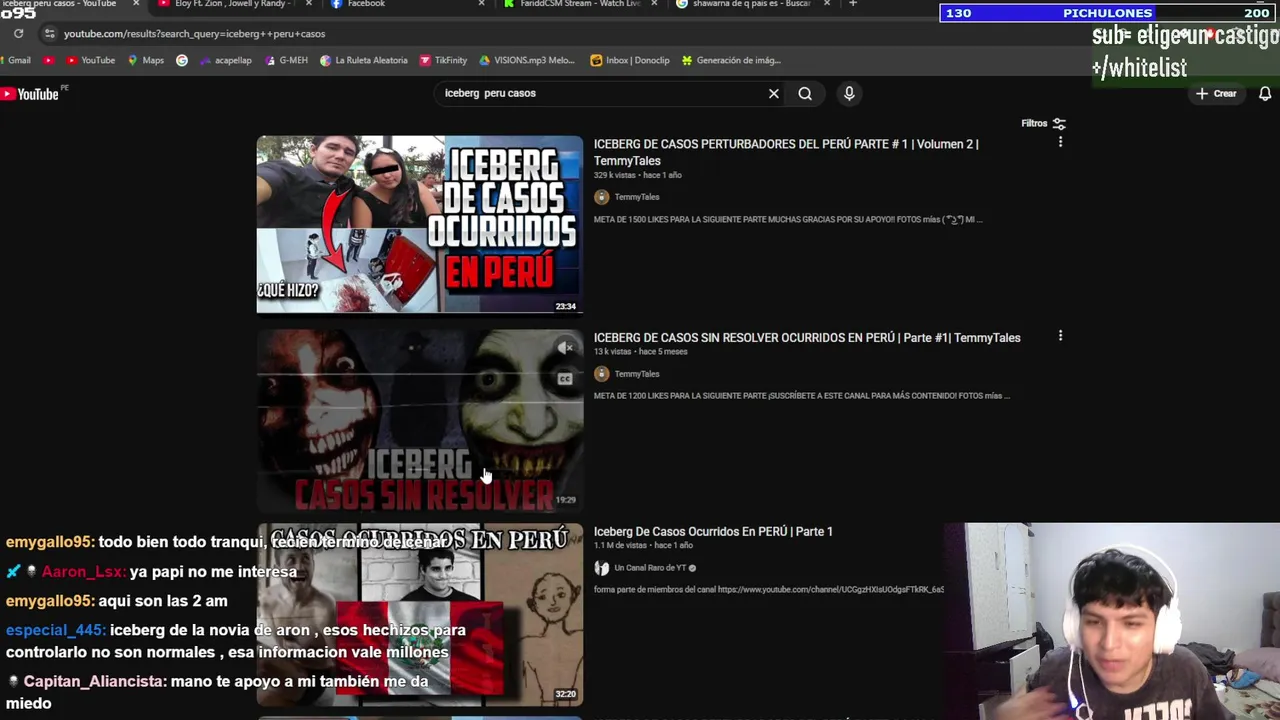Reload the page with the refresh button

[x=18, y=33]
